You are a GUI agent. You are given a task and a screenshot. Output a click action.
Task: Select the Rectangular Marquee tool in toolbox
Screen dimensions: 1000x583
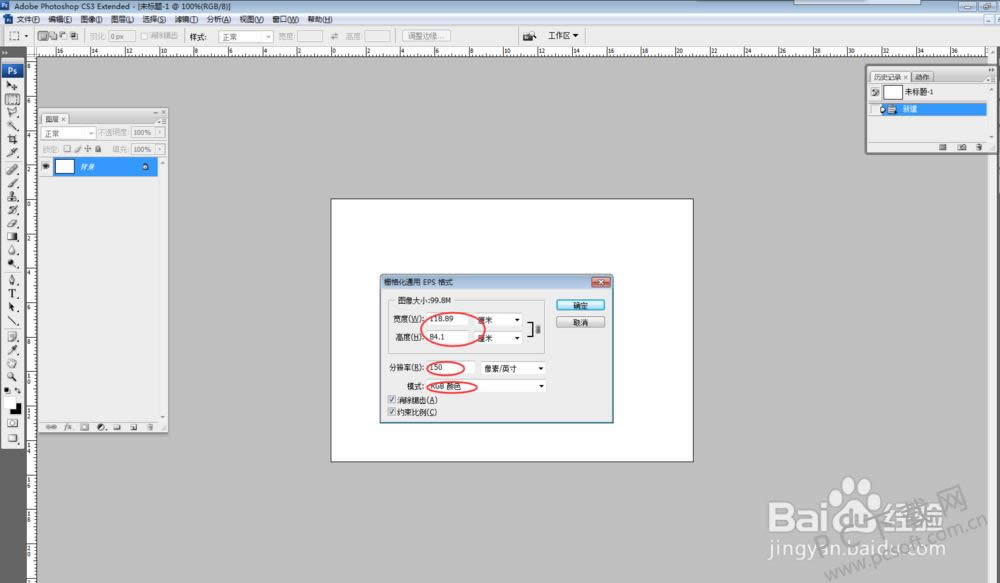pos(13,100)
